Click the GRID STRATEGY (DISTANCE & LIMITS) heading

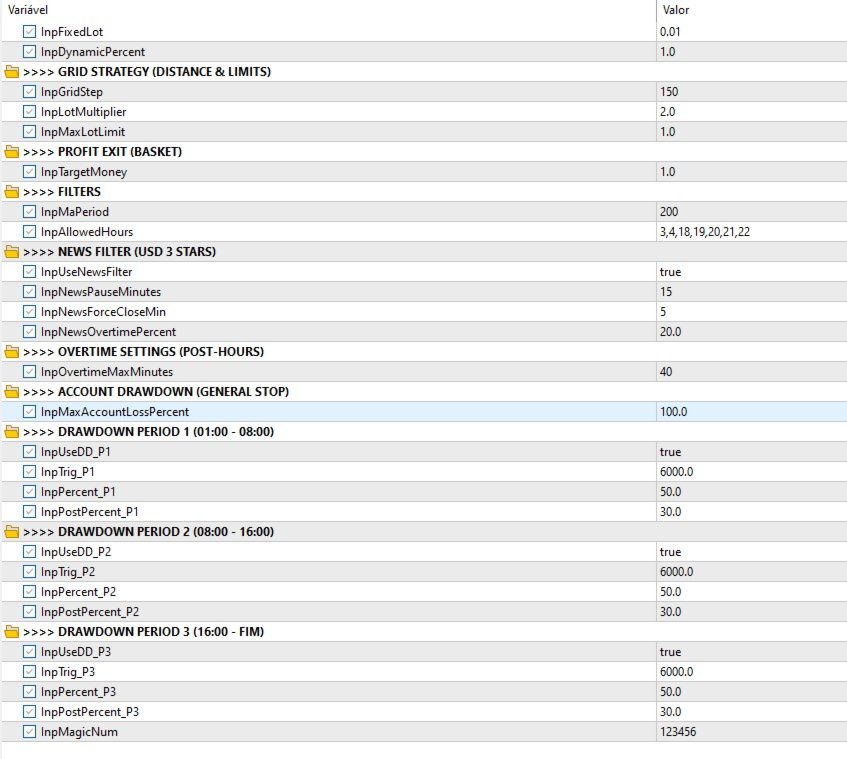(x=164, y=72)
